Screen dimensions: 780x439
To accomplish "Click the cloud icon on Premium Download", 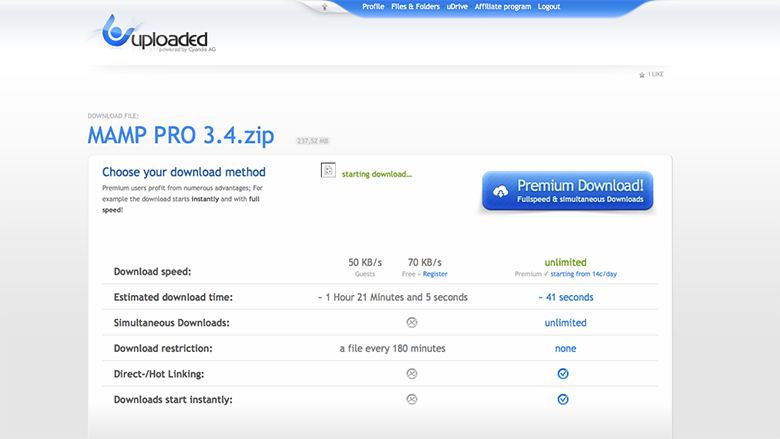I will tap(500, 190).
